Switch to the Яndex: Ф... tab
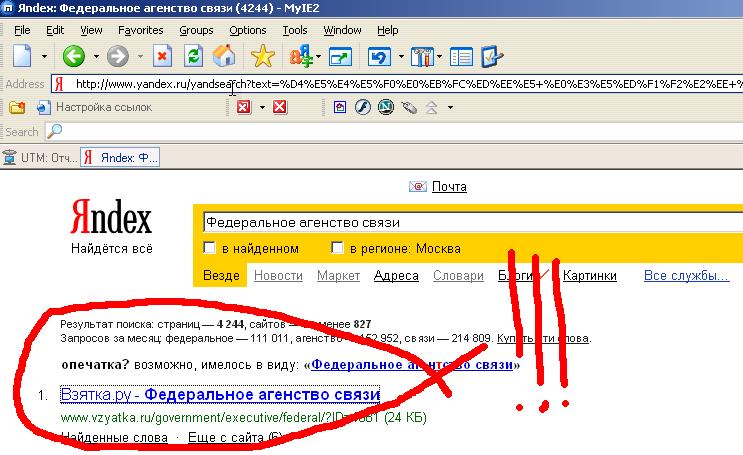743x455 pixels. (x=120, y=157)
